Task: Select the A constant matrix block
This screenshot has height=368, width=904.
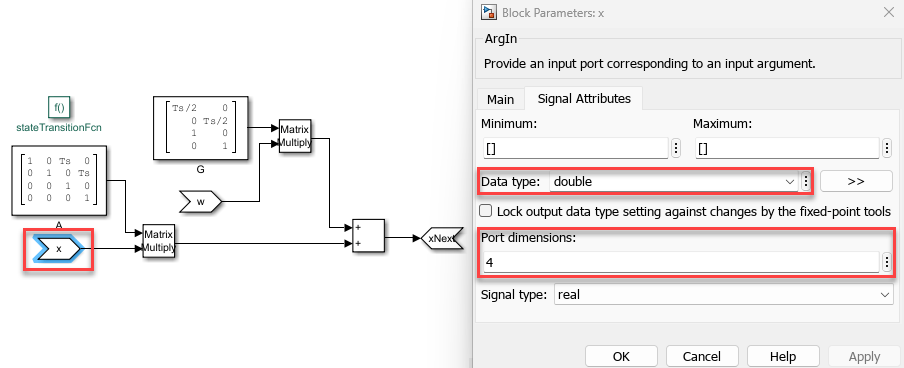Action: coord(59,182)
